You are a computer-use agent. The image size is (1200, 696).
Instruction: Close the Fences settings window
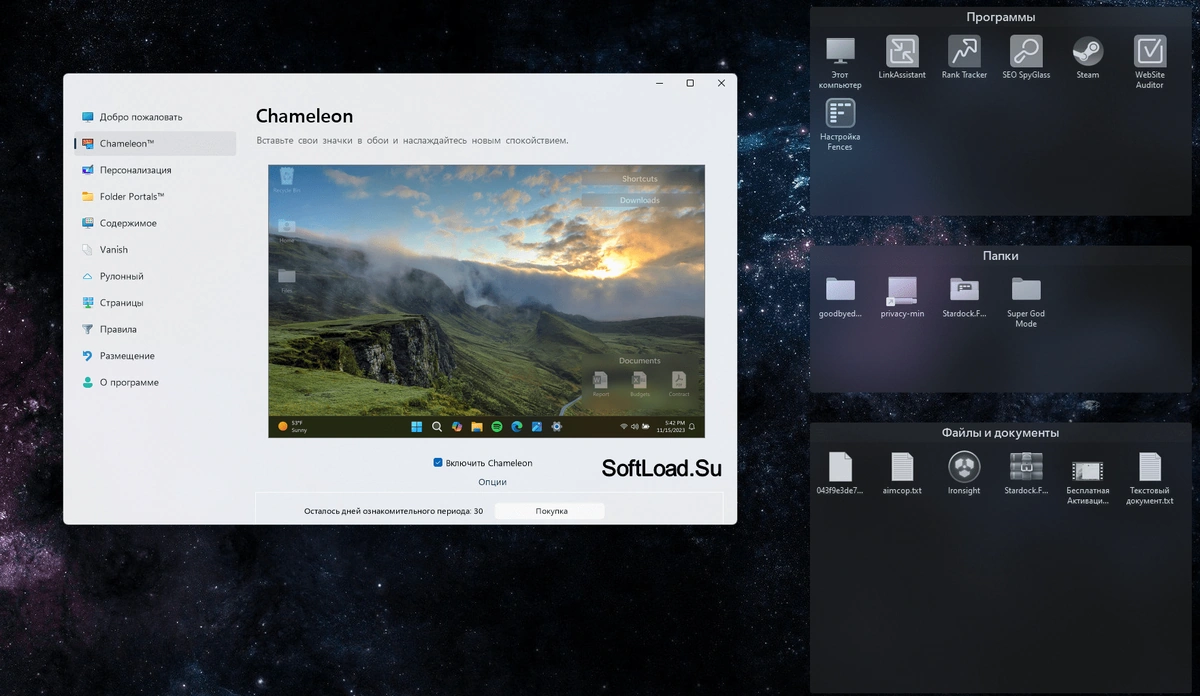(721, 84)
